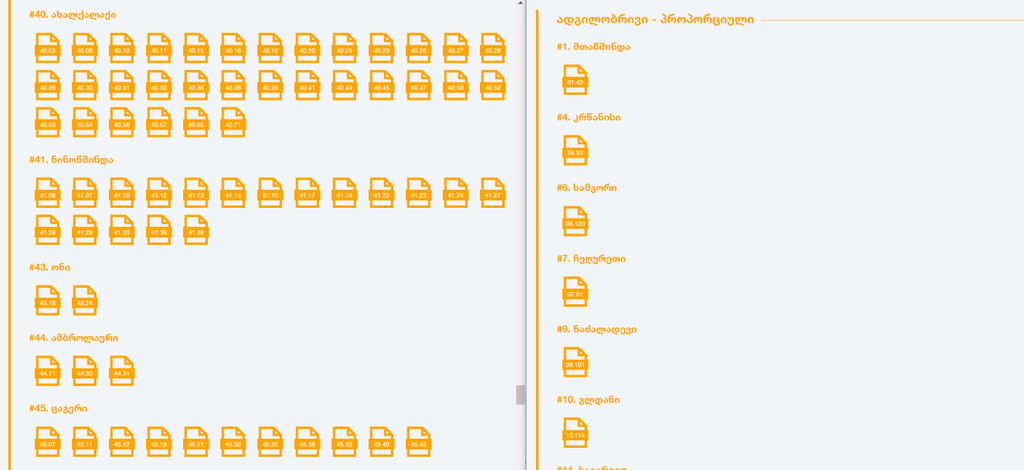The height and width of the screenshot is (470, 1024).
Task: Open file 04.33 under Krtsanisi
Action: coord(575,151)
